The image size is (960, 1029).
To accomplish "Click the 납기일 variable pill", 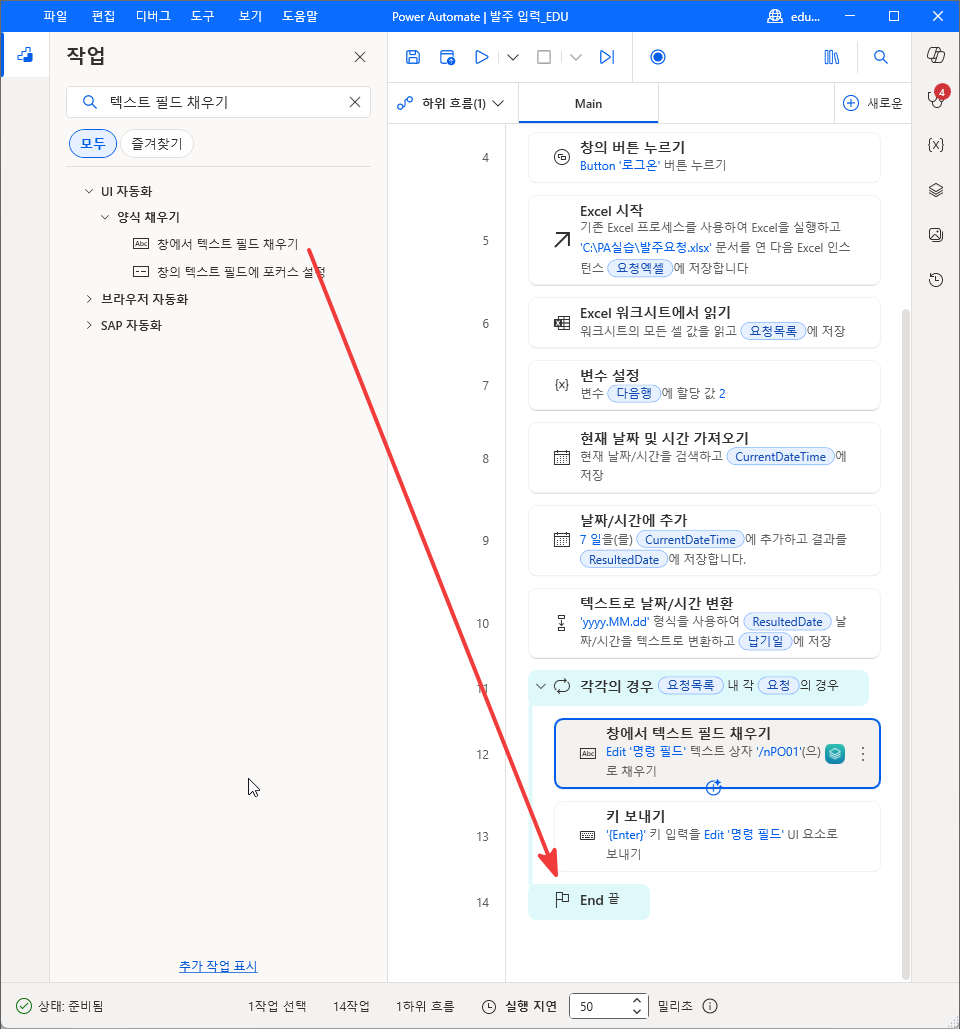I will pyautogui.click(x=765, y=641).
